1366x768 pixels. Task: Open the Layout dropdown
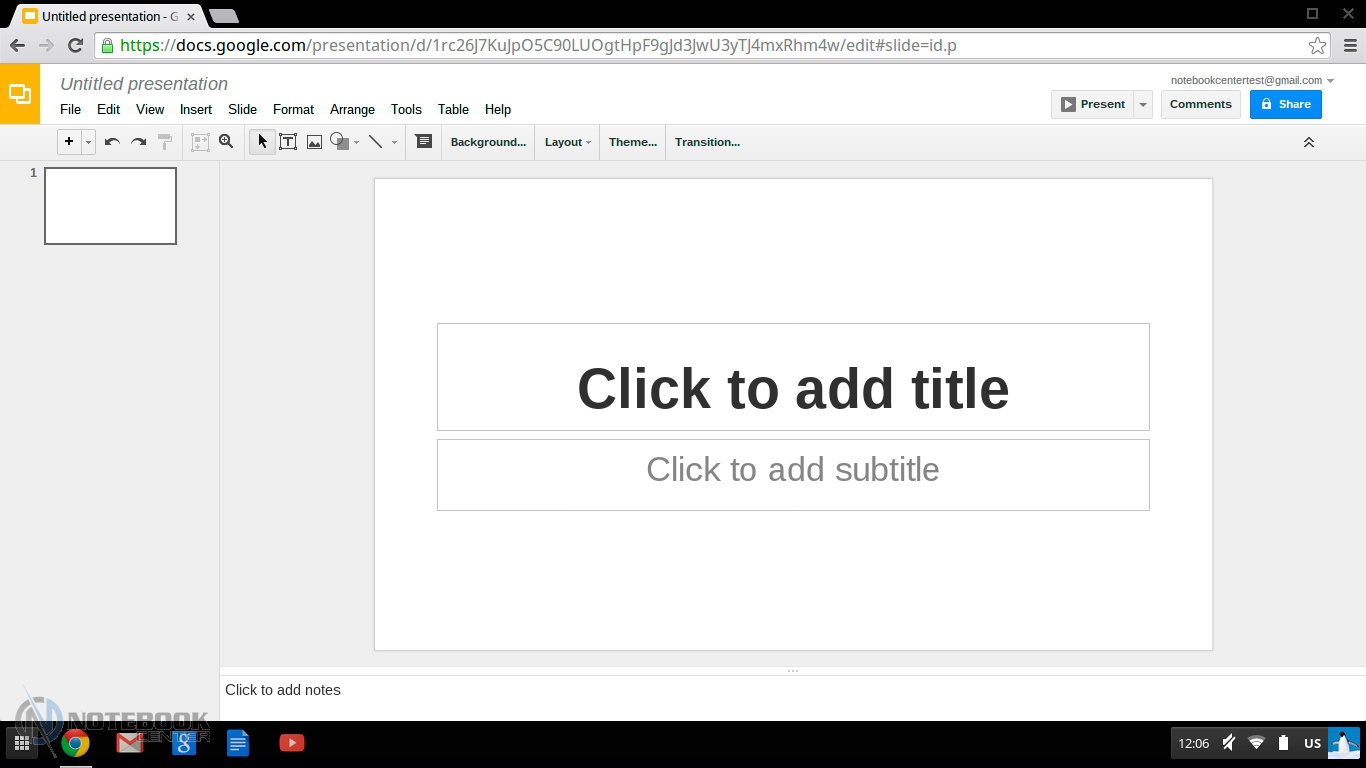pos(567,142)
